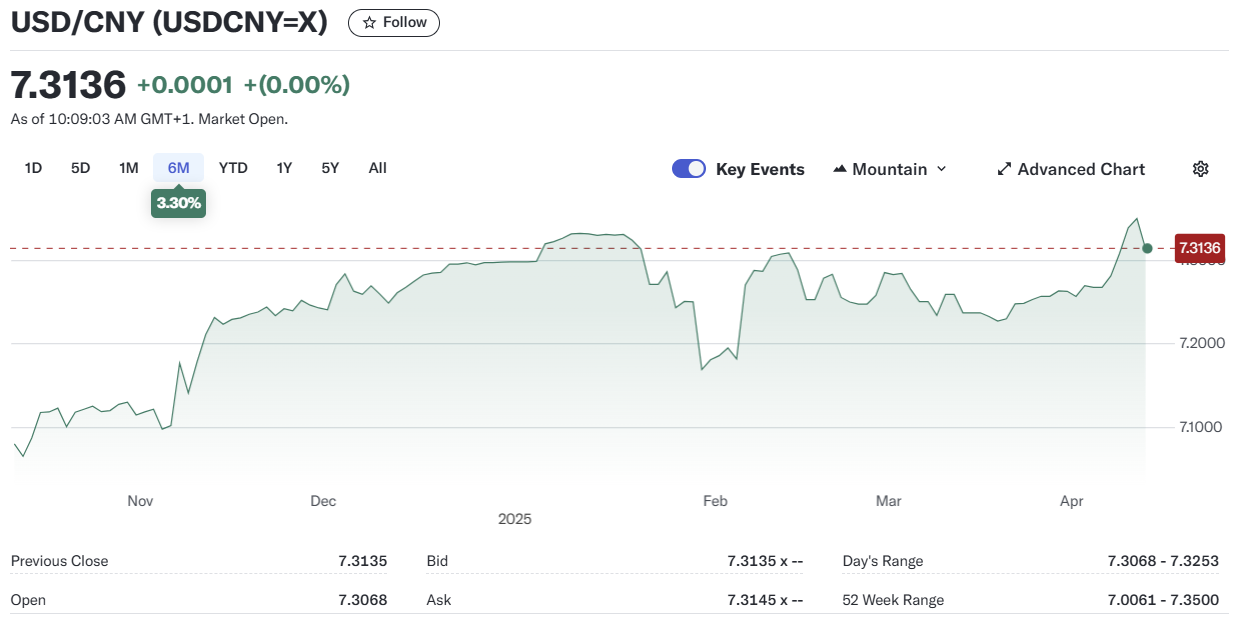
Task: Select the 6M time range
Action: click(178, 168)
